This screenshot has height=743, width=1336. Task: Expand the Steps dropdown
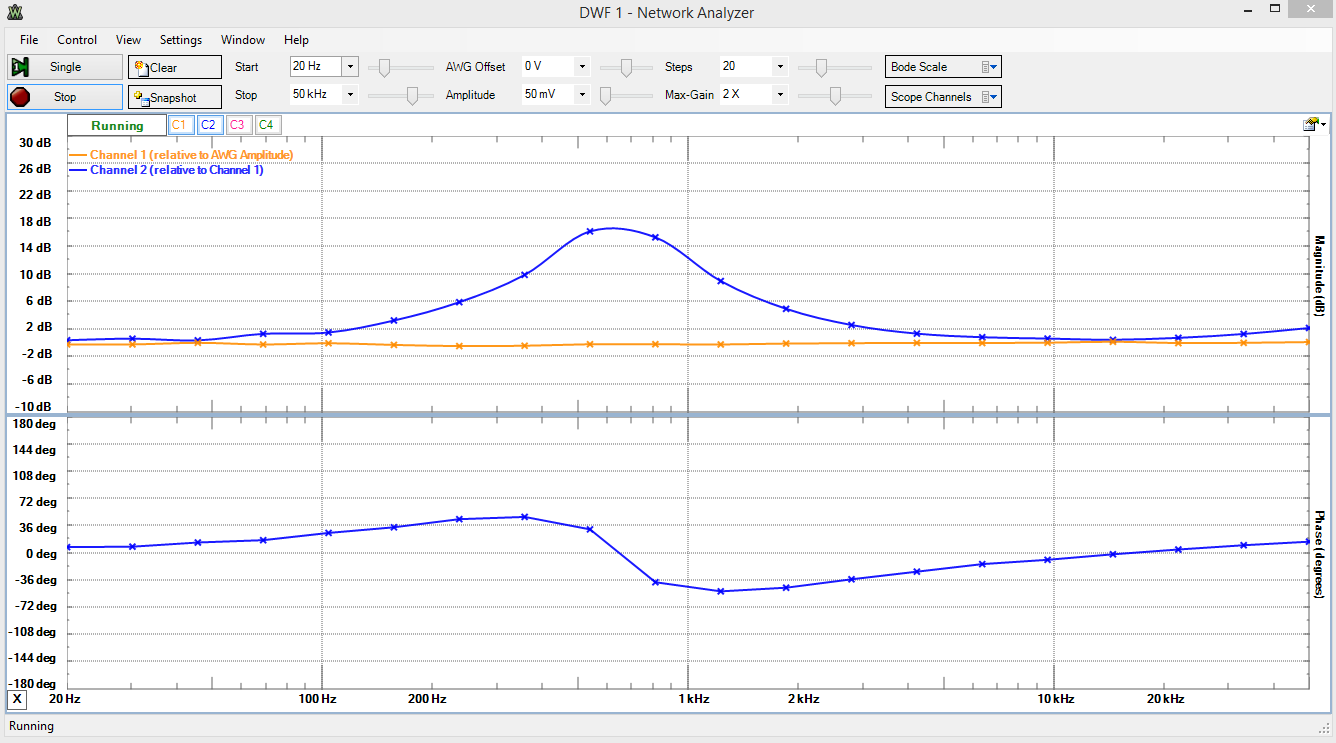point(780,67)
